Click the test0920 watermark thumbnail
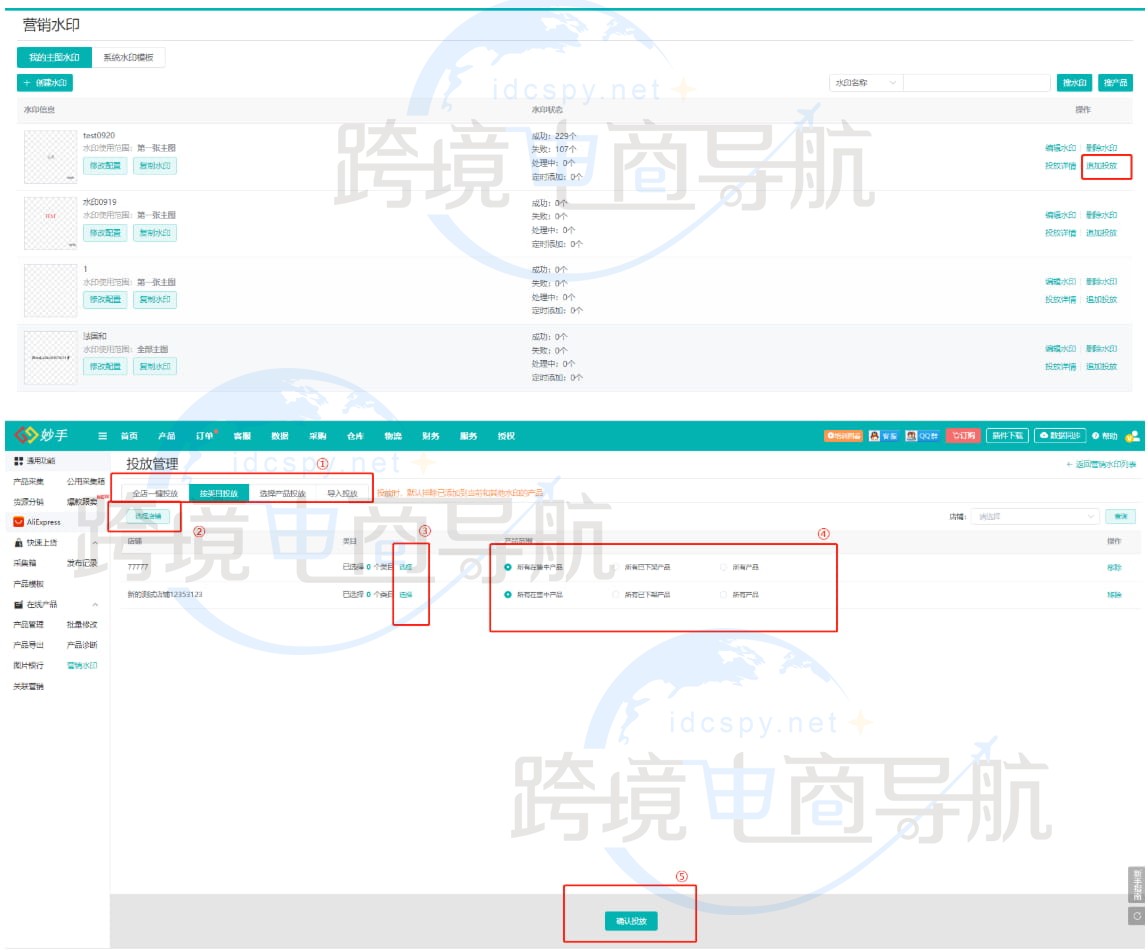This screenshot has width=1148, height=950. (x=50, y=157)
